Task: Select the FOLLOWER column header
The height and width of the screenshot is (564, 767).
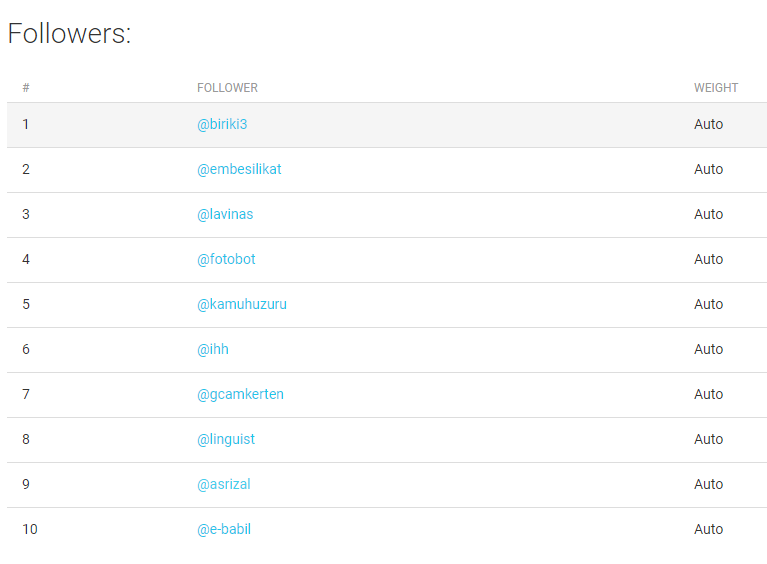Action: pos(227,88)
